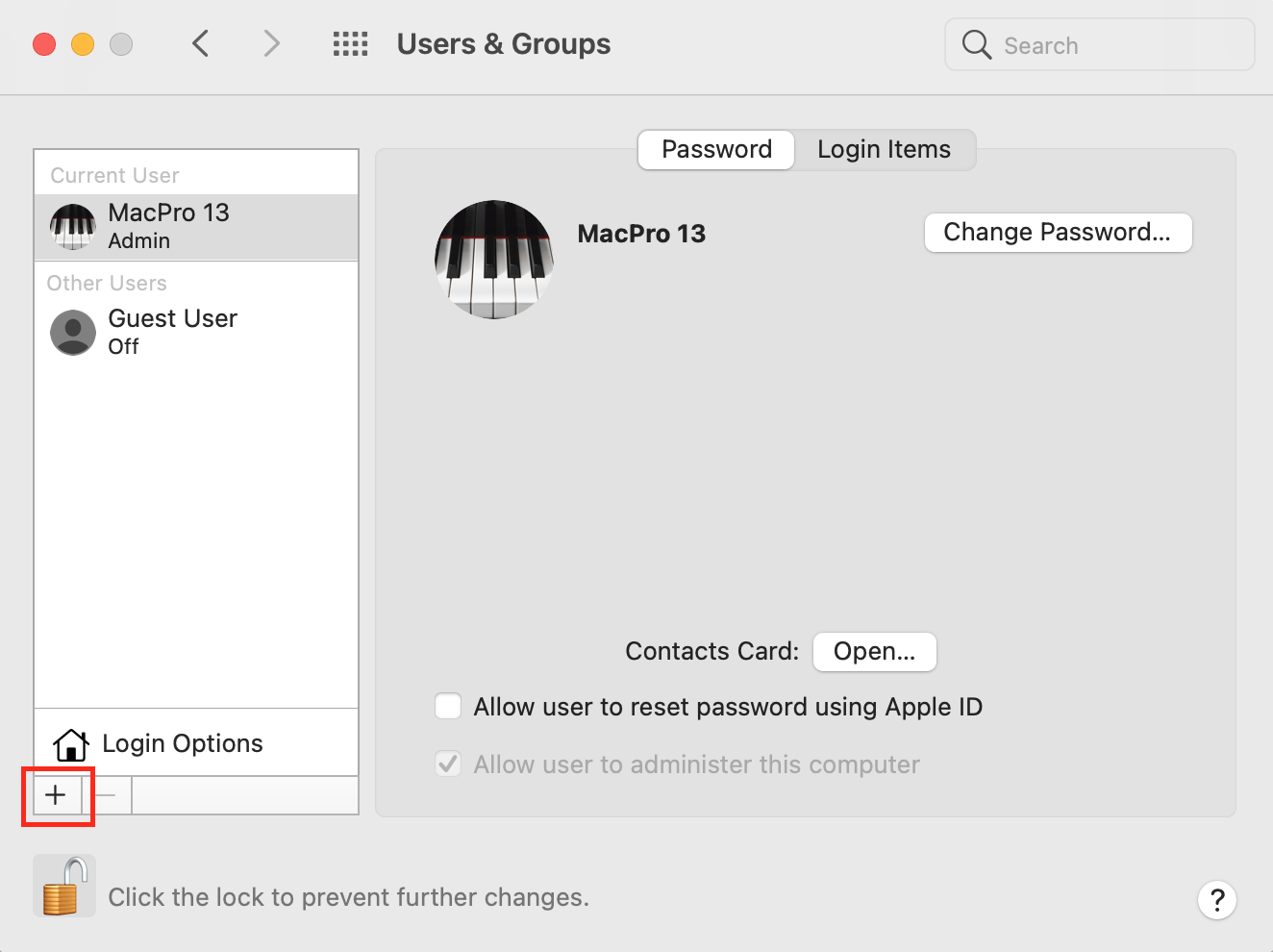Image resolution: width=1273 pixels, height=952 pixels.
Task: Click the Change Password button
Action: coord(1058,233)
